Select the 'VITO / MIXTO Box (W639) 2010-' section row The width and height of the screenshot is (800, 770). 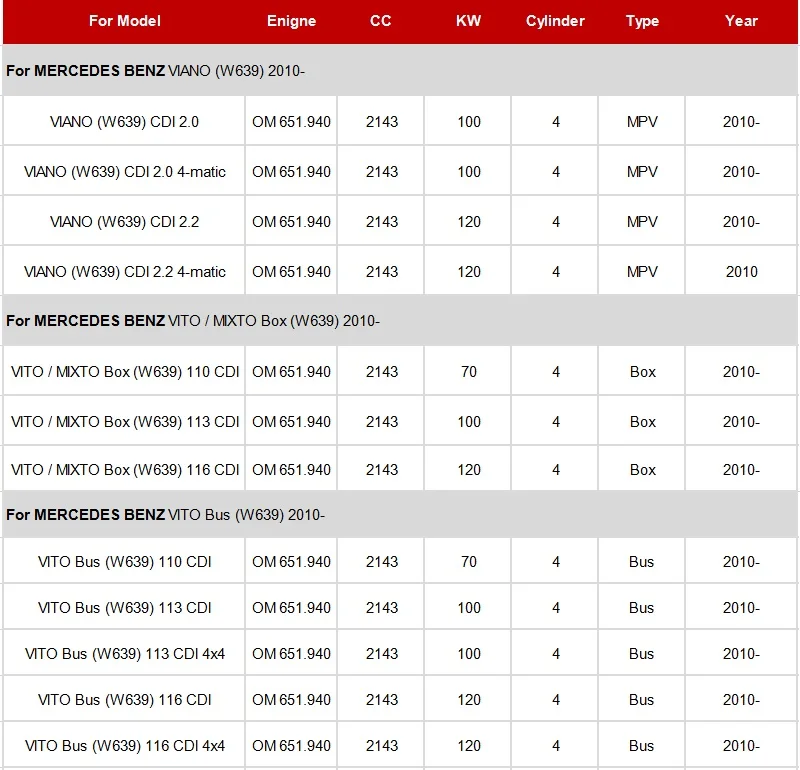[400, 320]
